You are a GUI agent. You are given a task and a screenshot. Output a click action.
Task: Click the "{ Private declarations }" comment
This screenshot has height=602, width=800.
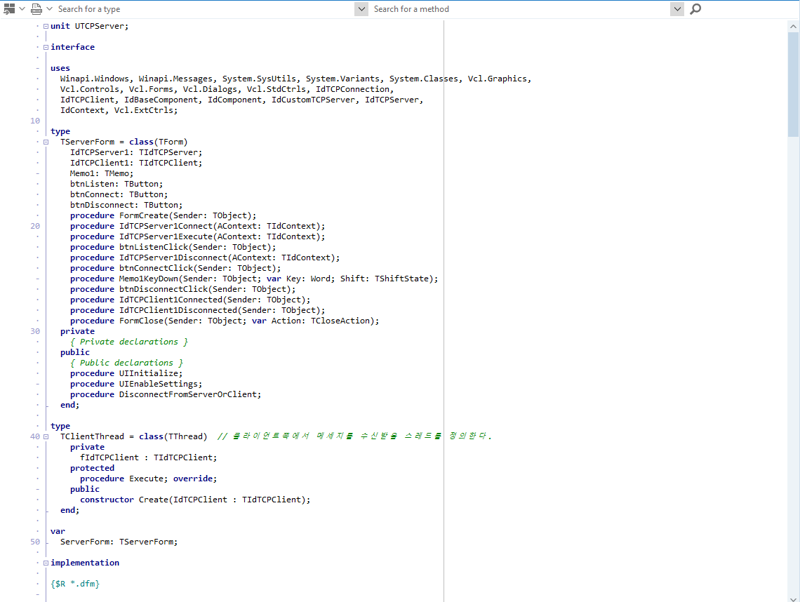tap(129, 342)
